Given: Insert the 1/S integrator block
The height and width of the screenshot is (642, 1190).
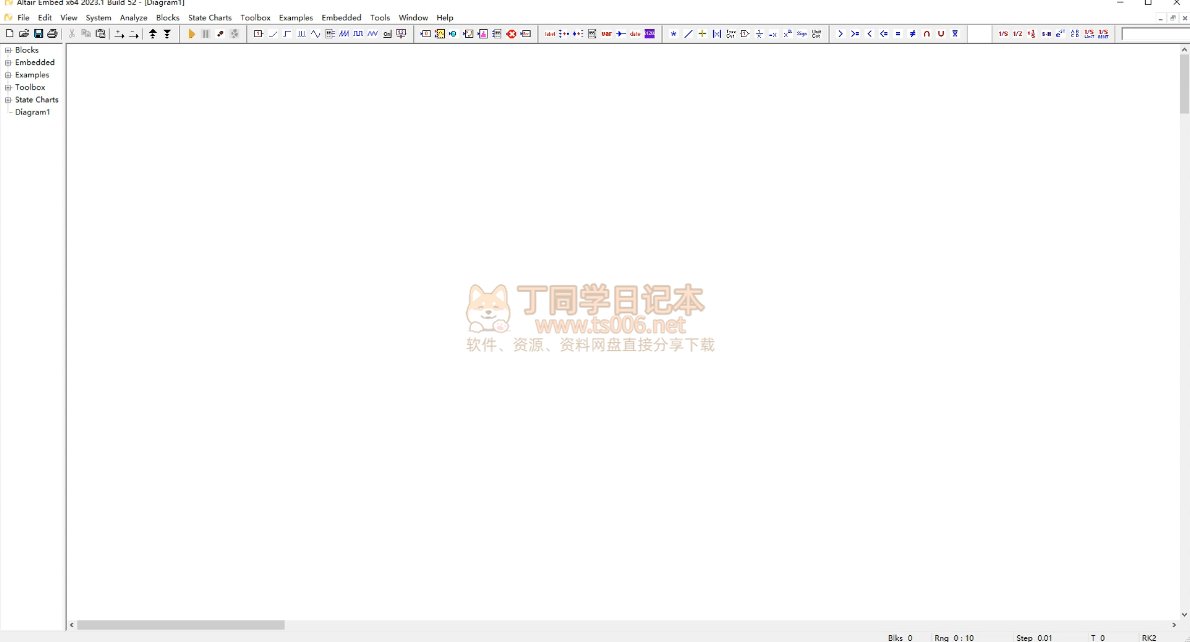Looking at the screenshot, I should tap(1003, 34).
